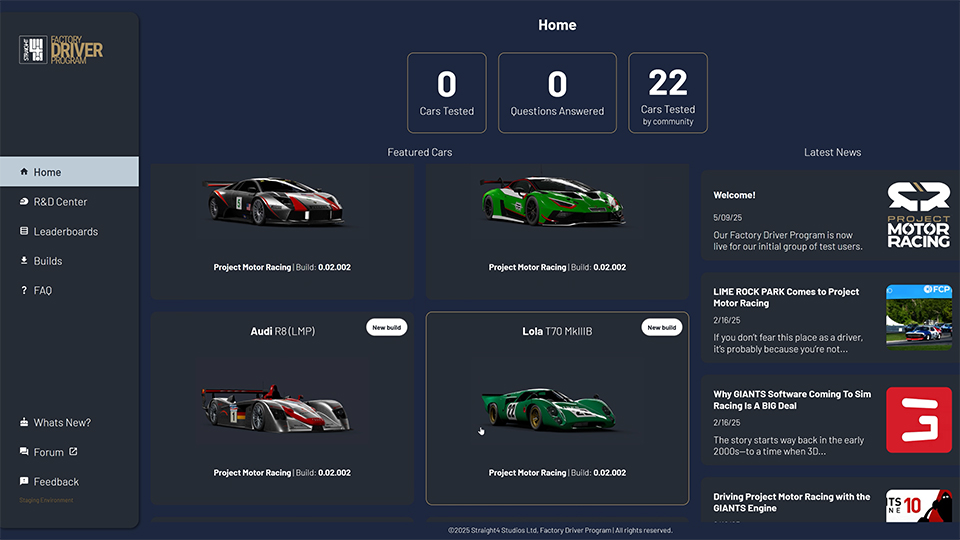The width and height of the screenshot is (960, 540).
Task: Click the Lime Rock Park track thumbnail
Action: 919,317
